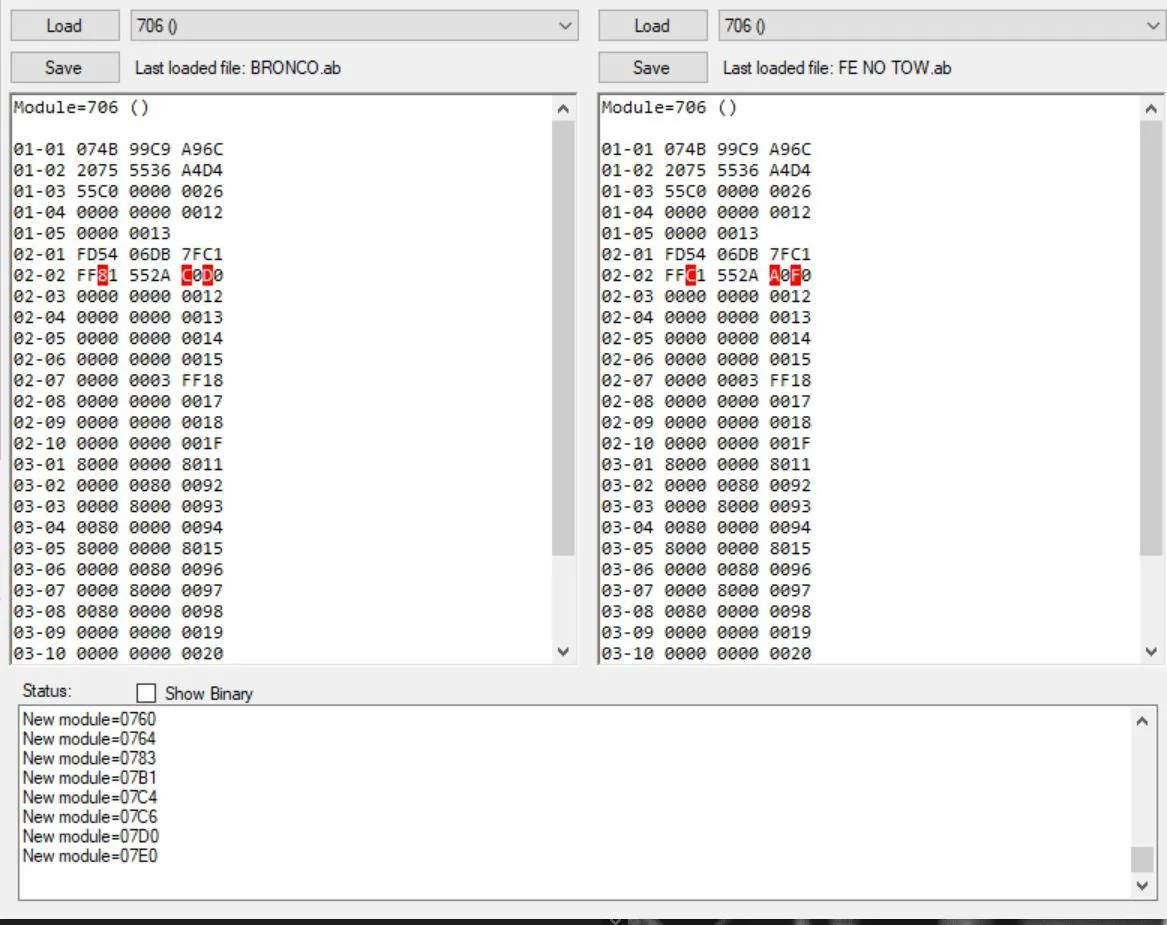
Task: Click the status log scroll down arrow
Action: [1142, 886]
